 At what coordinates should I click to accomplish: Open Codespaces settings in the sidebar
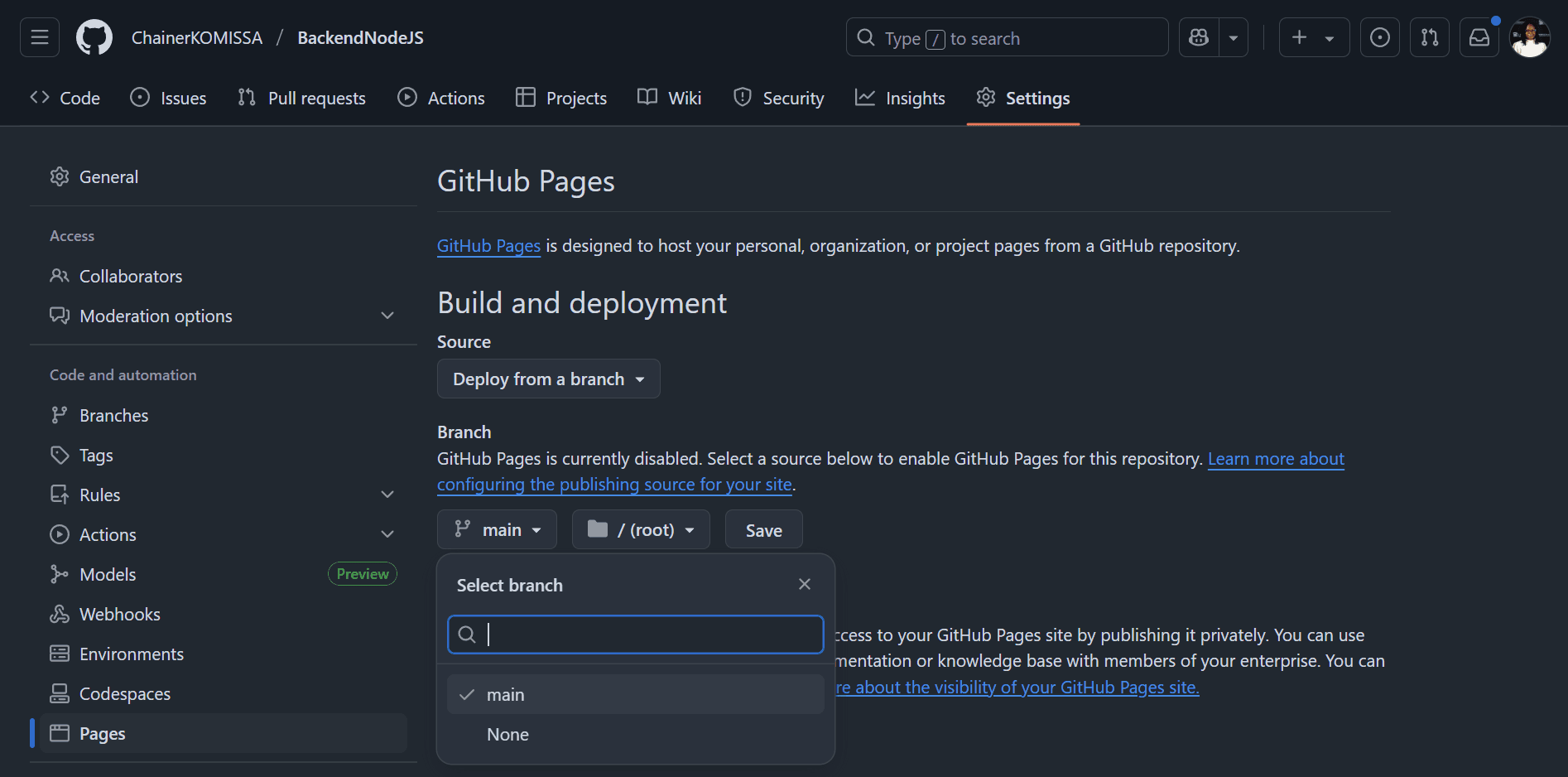click(124, 693)
